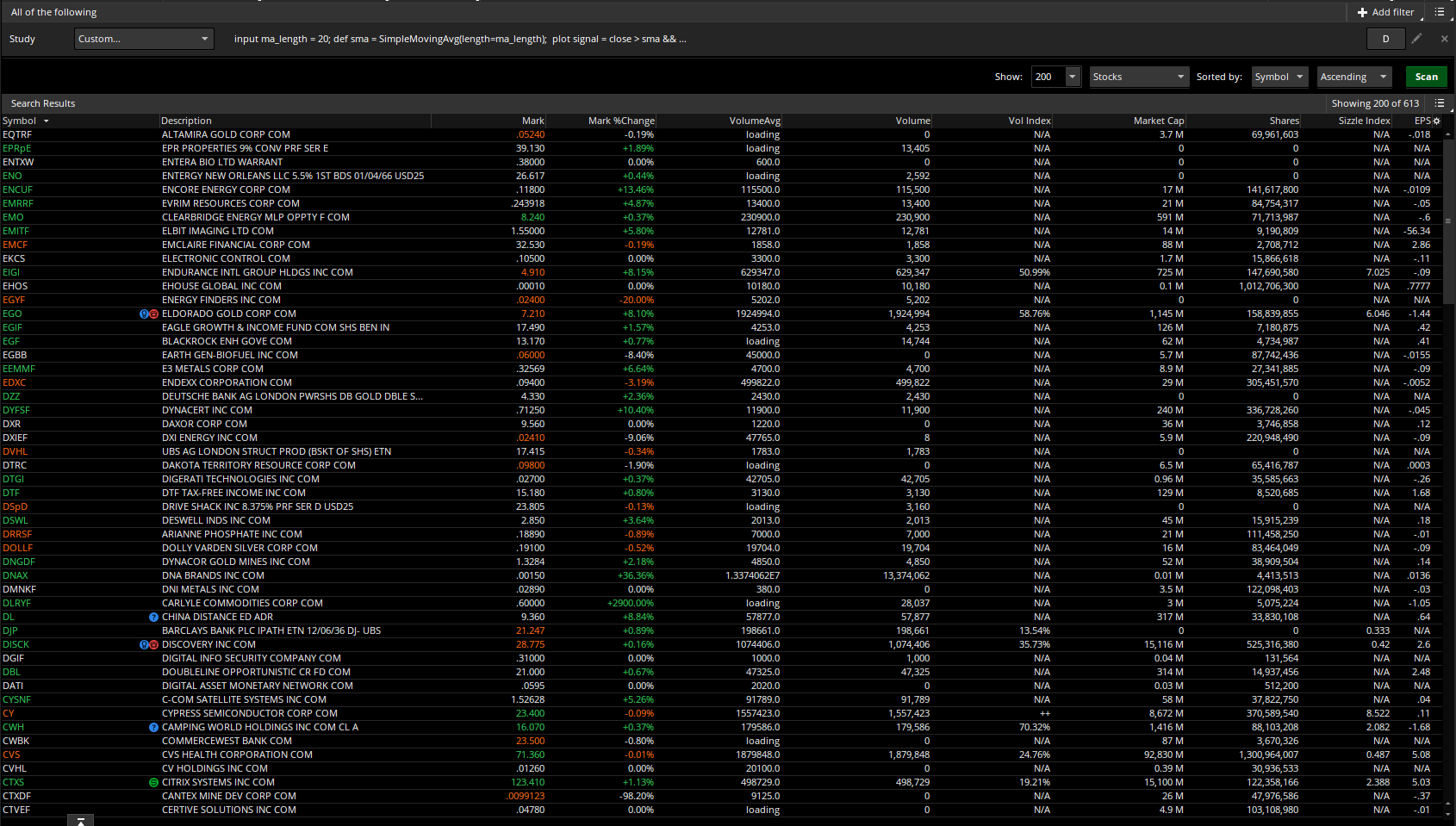Click the blue lightbulb icon in EGO row
The width and height of the screenshot is (1456, 826).
144,314
